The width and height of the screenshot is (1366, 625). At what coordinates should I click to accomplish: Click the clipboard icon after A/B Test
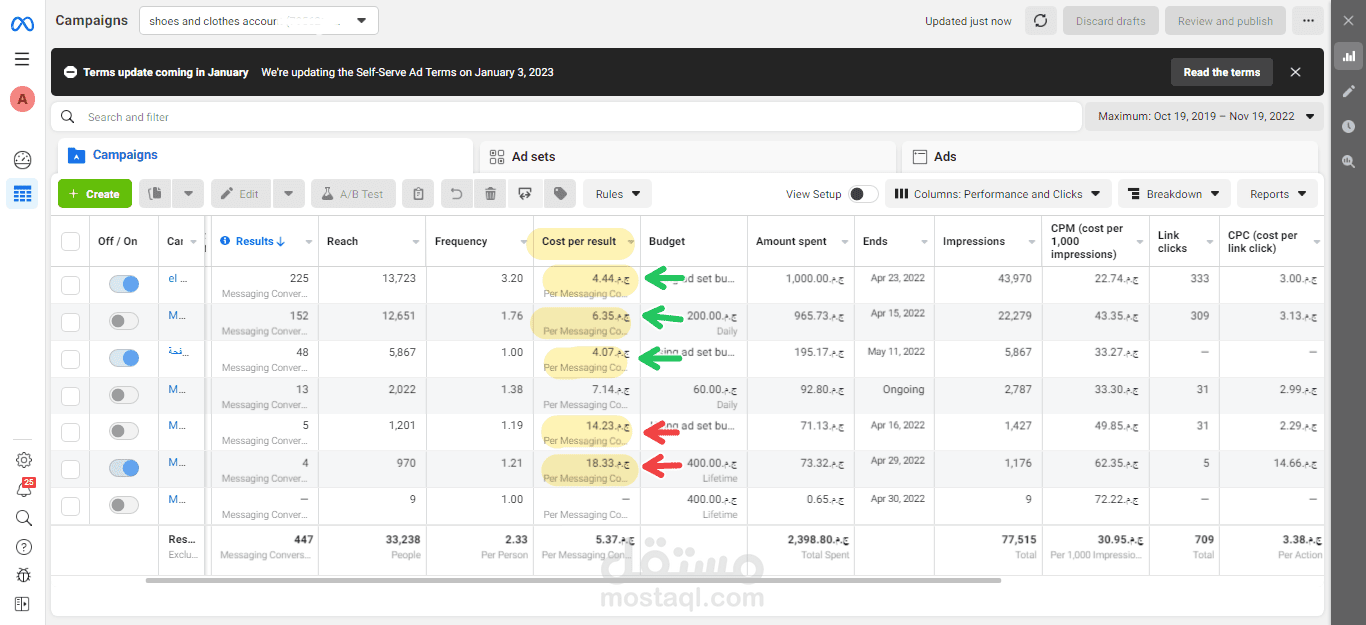(x=419, y=194)
